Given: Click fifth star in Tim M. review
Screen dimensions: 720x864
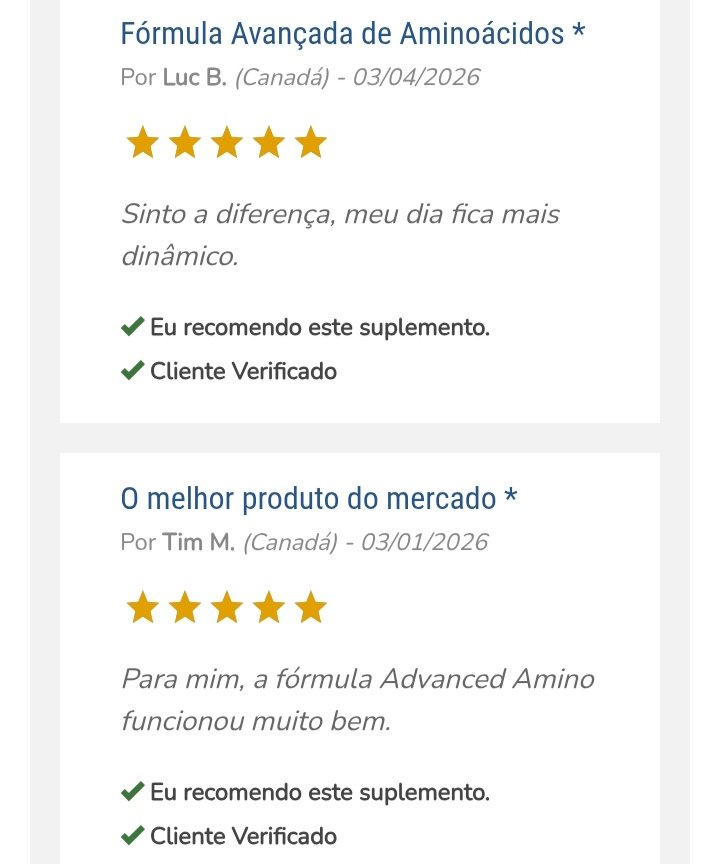Looking at the screenshot, I should [311, 607].
